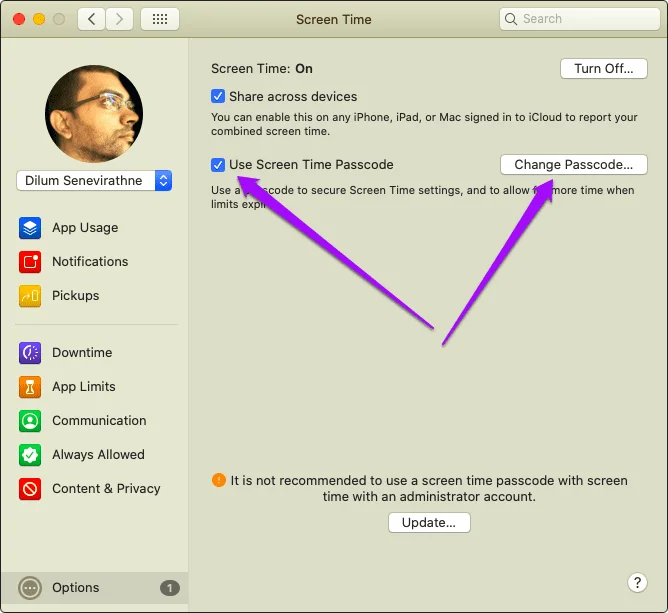The height and width of the screenshot is (613, 668).
Task: Open the Content & Privacy restriction icon
Action: (x=30, y=489)
